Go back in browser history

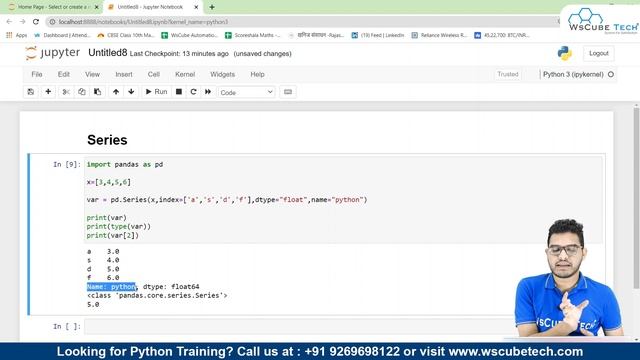(x=9, y=22)
